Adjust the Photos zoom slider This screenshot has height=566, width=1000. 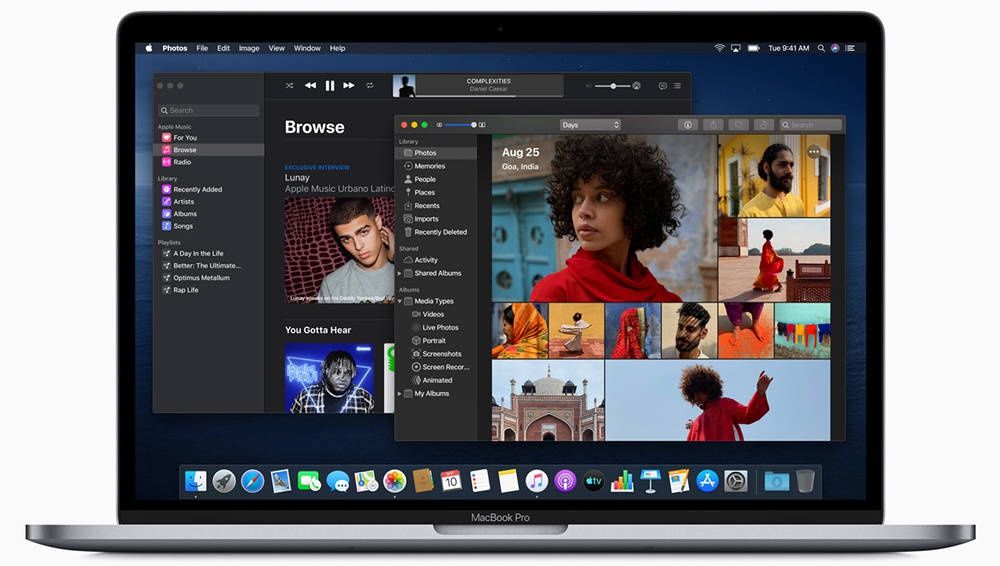(460, 125)
